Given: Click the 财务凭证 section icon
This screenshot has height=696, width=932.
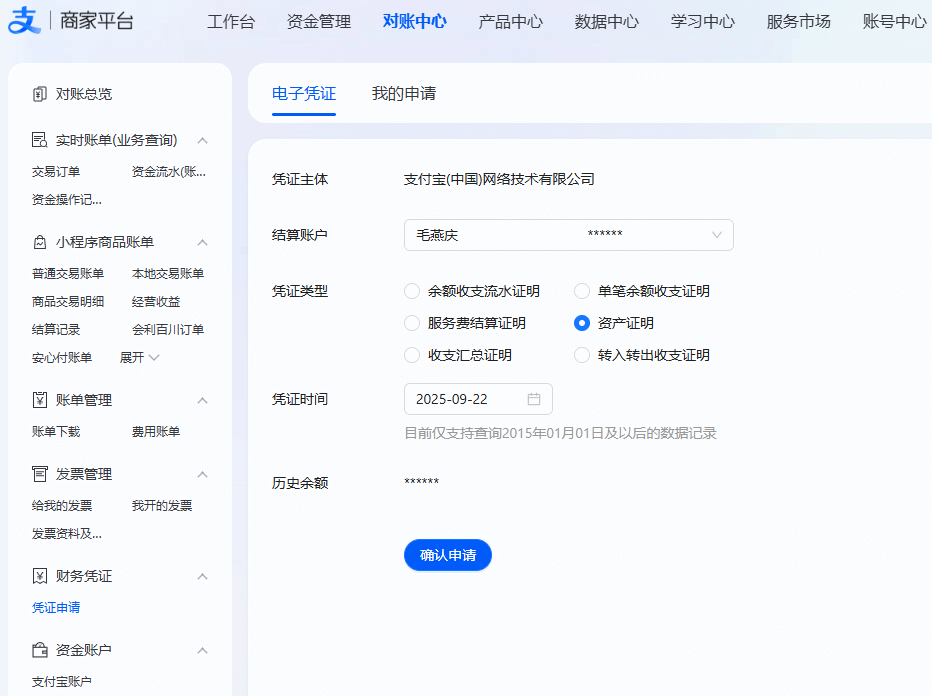Looking at the screenshot, I should [x=41, y=576].
